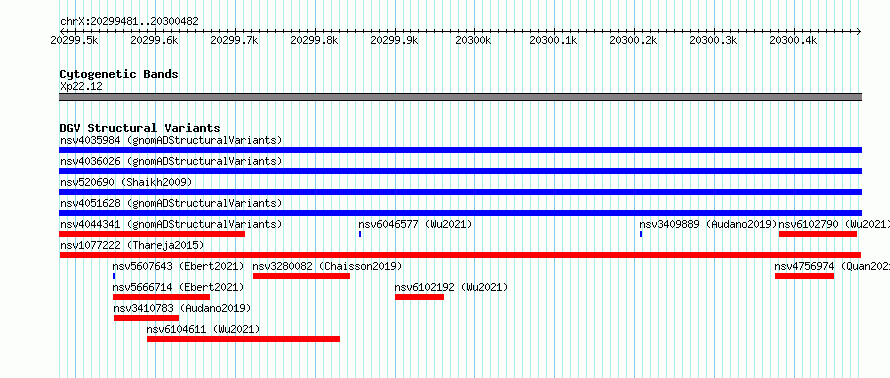Select the small blue marker under nsv3409889
Viewport: 890px width, 378px height.
tap(641, 234)
